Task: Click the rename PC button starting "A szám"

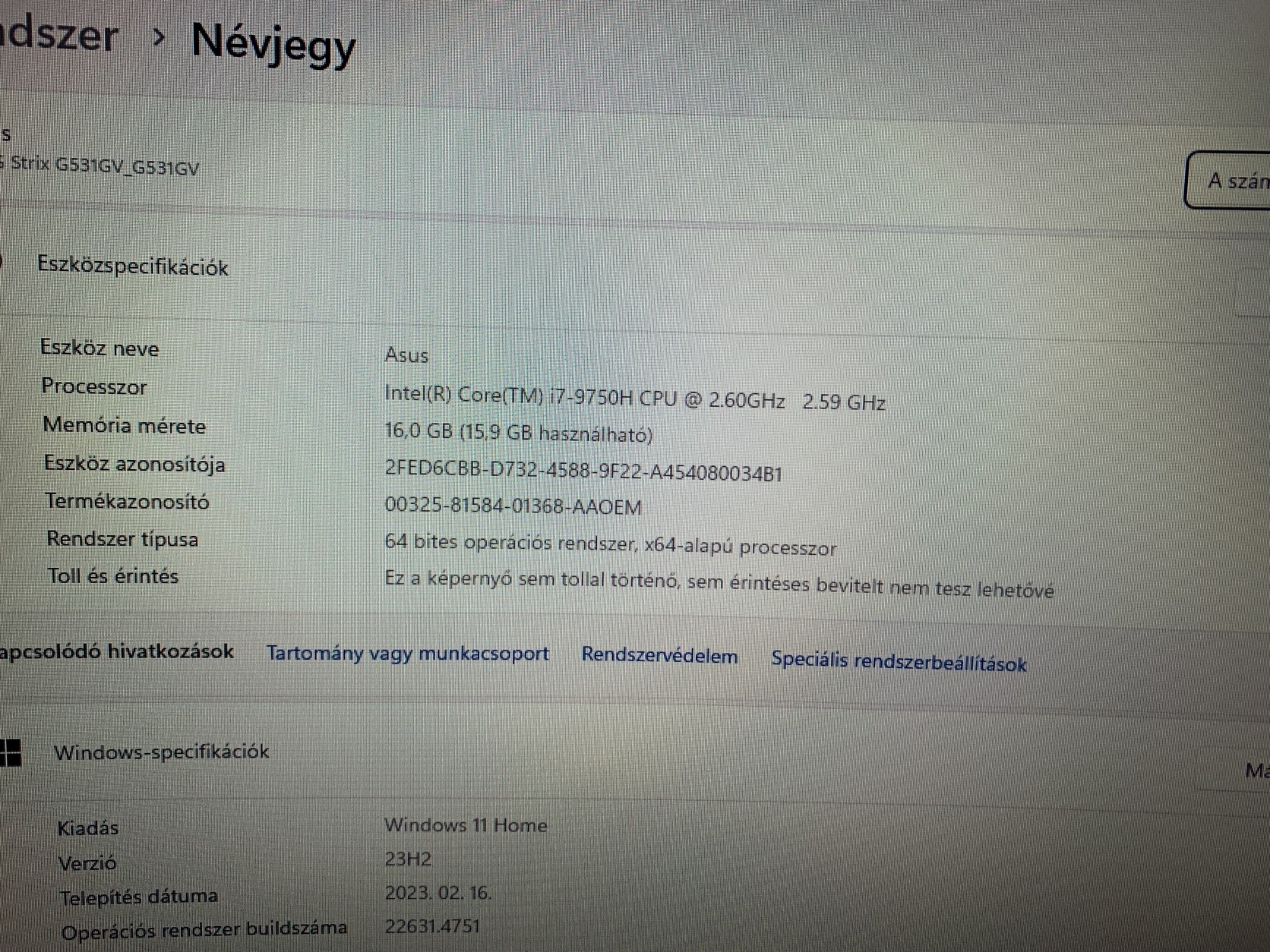Action: pos(1228,180)
